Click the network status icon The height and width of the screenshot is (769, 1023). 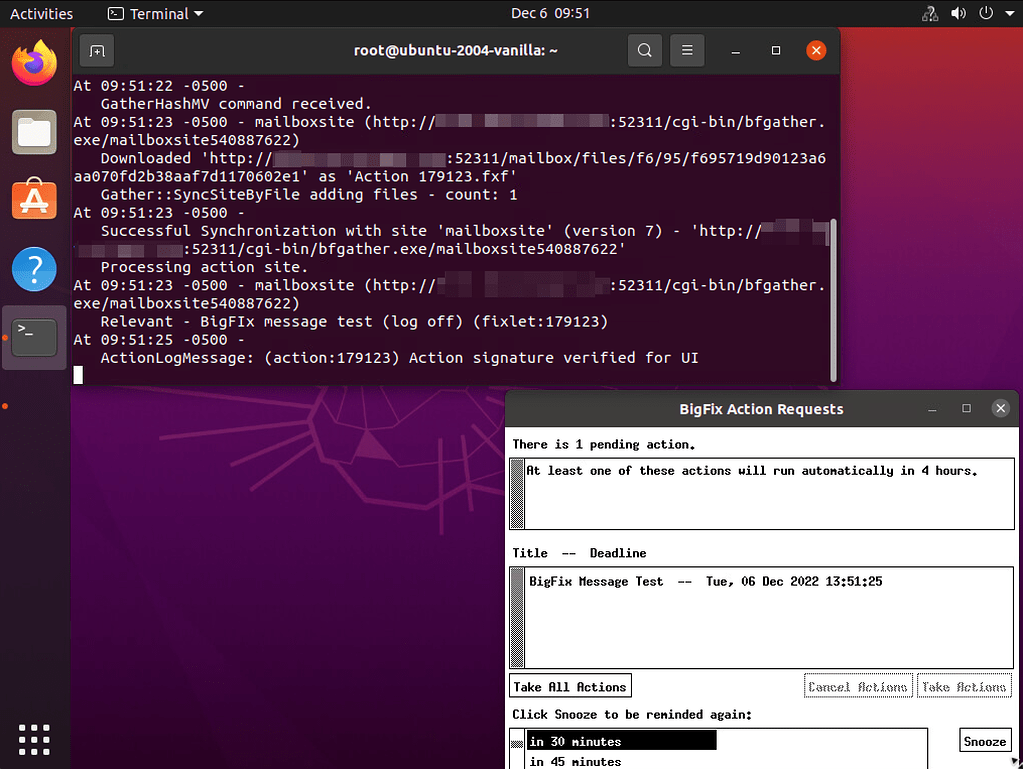click(x=929, y=13)
